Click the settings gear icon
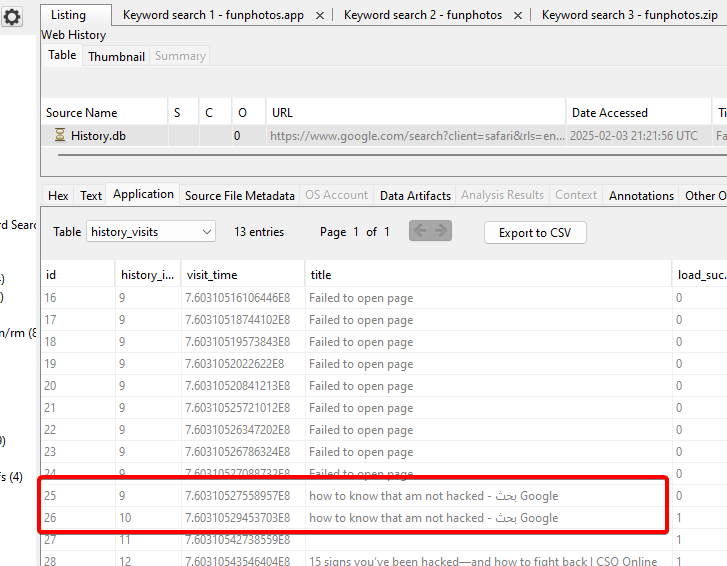 (x=12, y=17)
